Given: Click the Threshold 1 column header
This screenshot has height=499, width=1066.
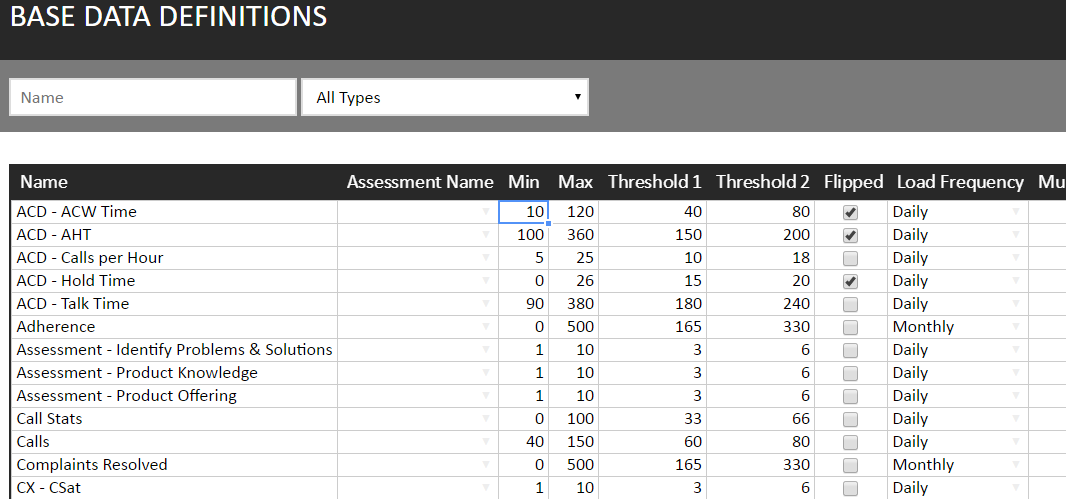Looking at the screenshot, I should [654, 182].
